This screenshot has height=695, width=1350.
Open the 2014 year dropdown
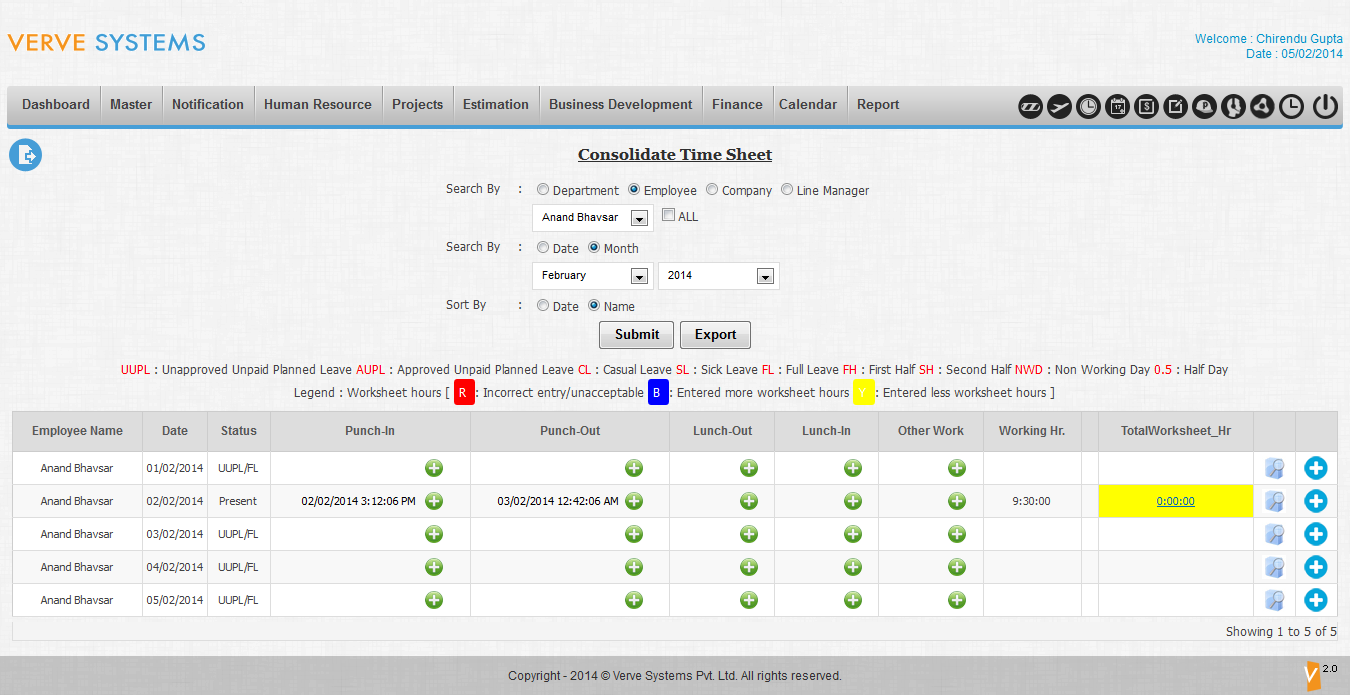pyautogui.click(x=718, y=276)
